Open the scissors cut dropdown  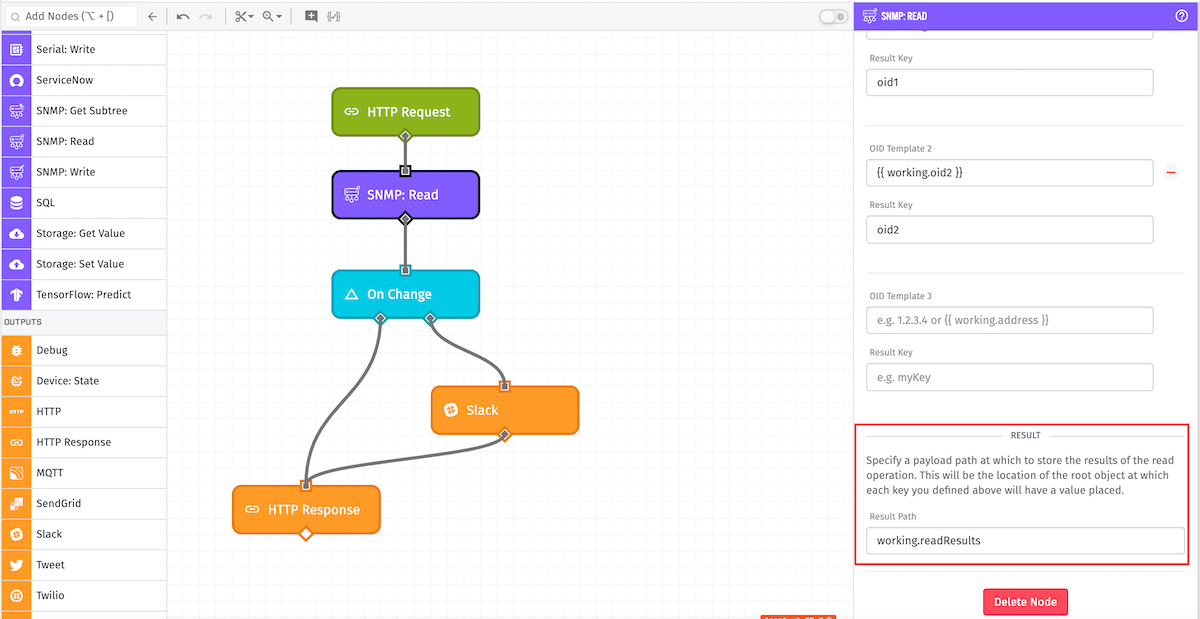(244, 16)
